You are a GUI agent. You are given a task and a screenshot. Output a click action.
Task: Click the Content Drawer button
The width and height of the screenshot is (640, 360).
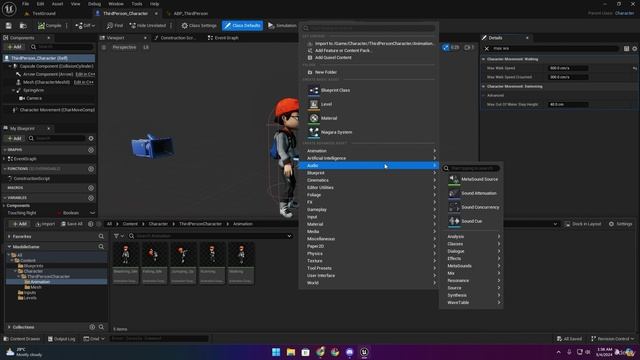[x=22, y=339]
